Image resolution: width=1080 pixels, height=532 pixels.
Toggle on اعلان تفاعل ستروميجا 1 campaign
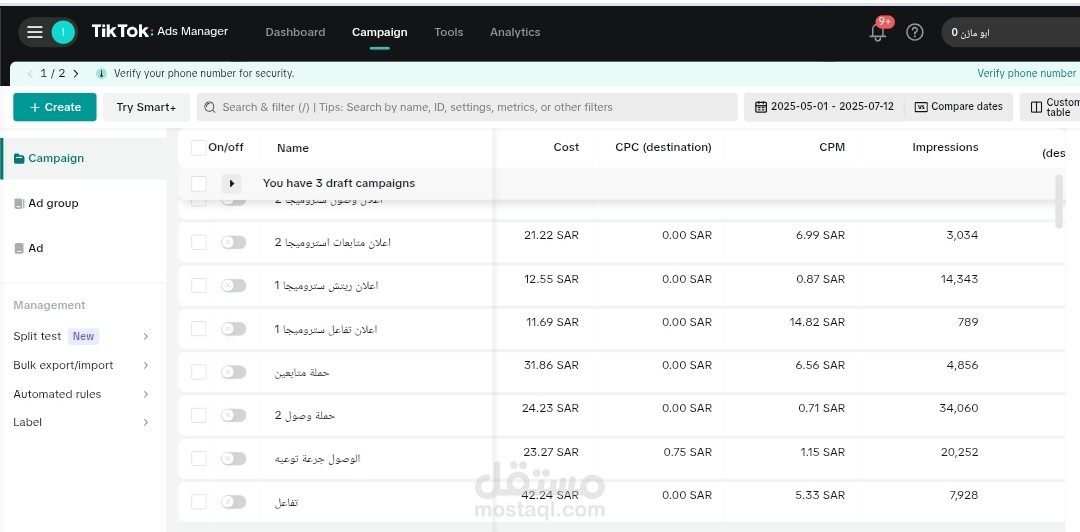[x=233, y=329]
